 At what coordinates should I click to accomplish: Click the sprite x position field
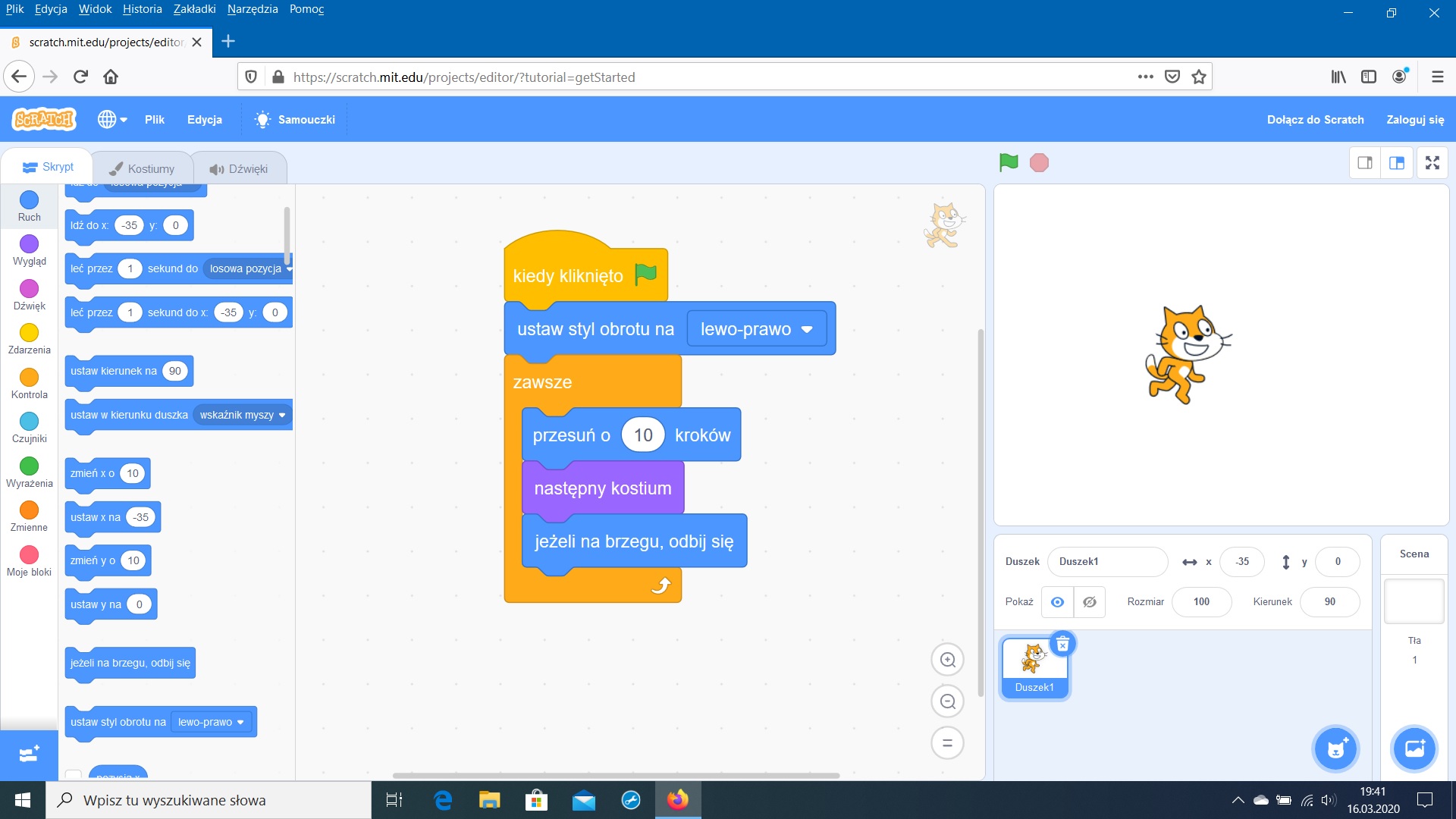pyautogui.click(x=1242, y=562)
